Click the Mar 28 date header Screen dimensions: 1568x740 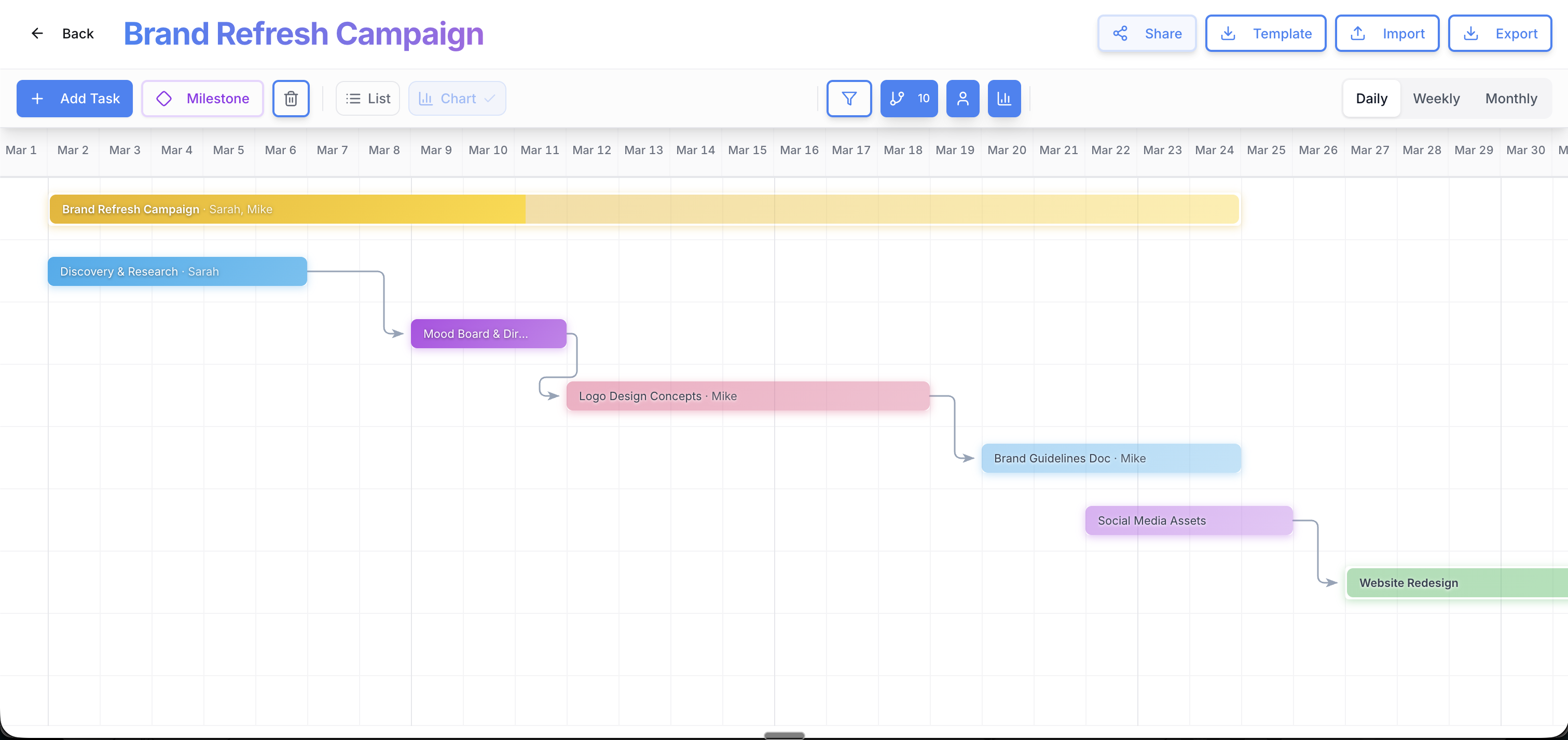click(x=1421, y=150)
